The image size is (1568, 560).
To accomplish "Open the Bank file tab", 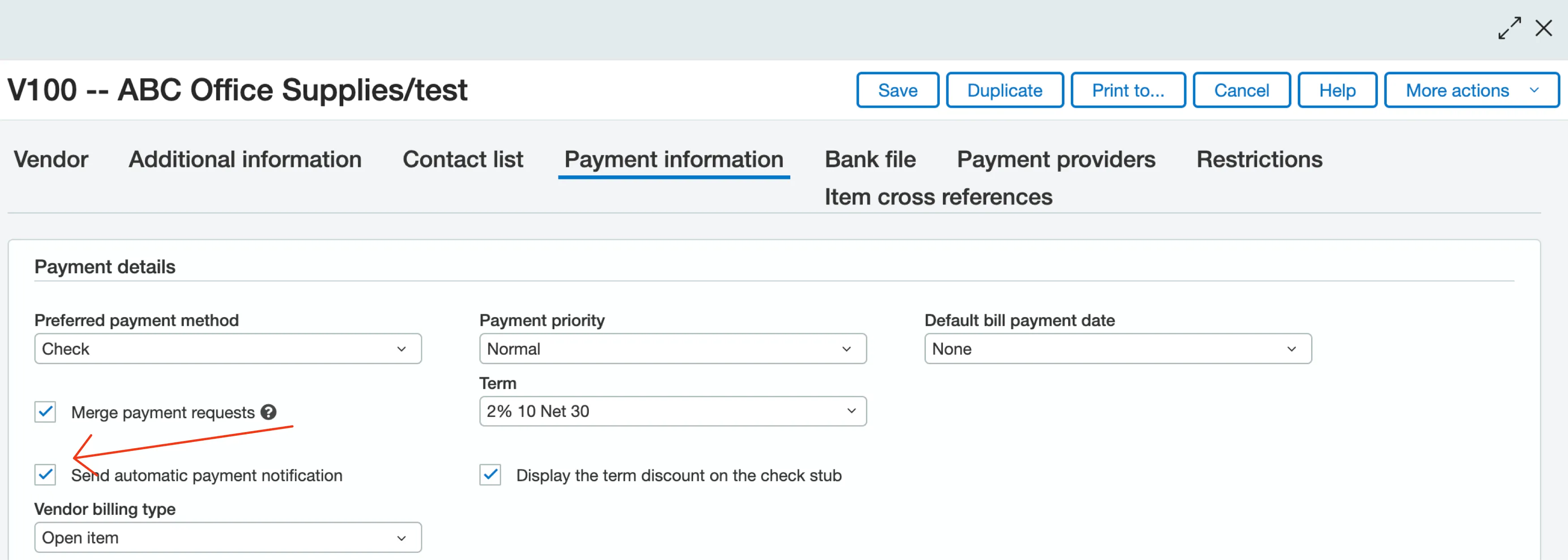I will [x=870, y=160].
